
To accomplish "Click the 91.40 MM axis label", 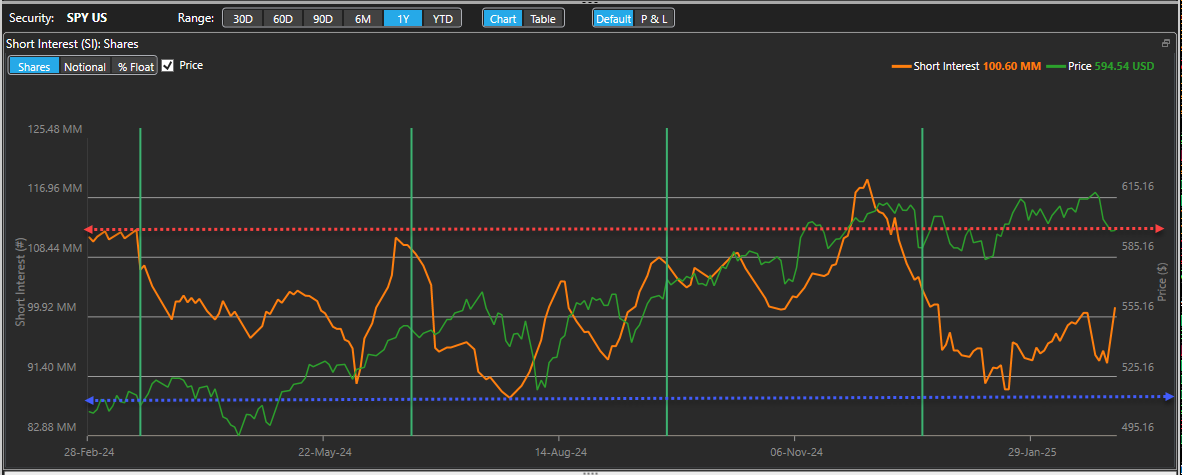I will point(54,367).
